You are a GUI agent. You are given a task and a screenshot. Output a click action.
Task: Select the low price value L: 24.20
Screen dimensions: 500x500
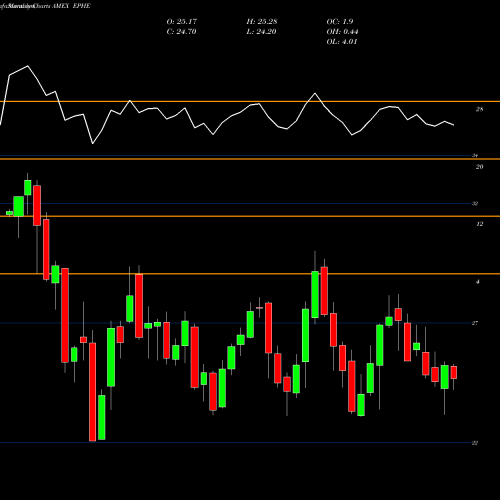click(x=261, y=32)
